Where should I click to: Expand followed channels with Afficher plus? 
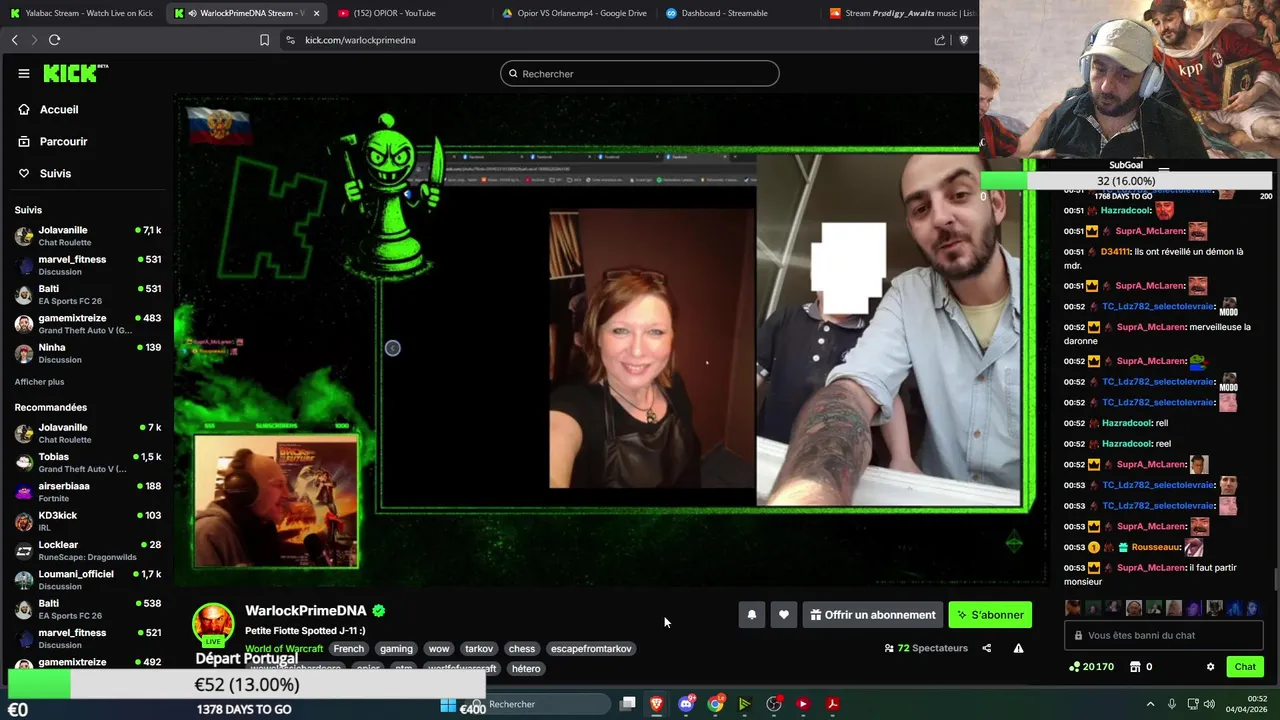coord(39,382)
